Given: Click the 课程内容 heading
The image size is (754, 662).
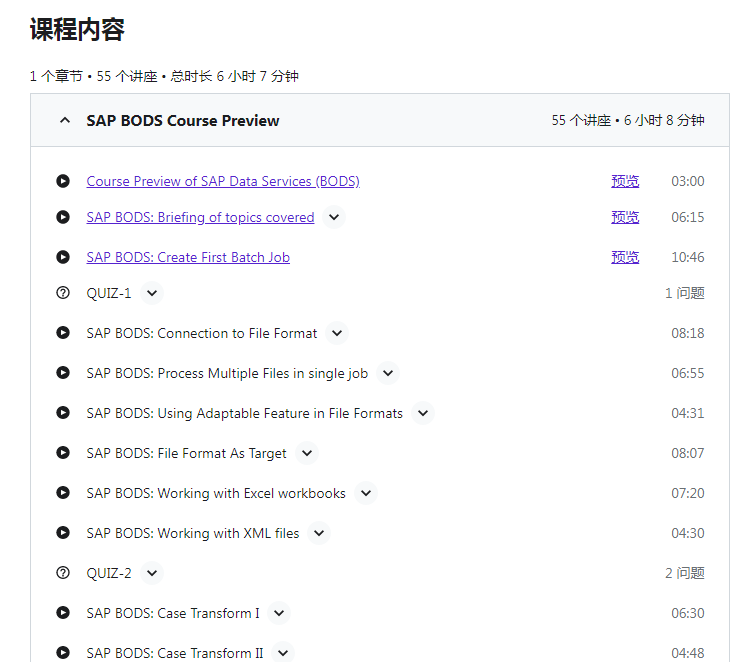Looking at the screenshot, I should pos(77,29).
